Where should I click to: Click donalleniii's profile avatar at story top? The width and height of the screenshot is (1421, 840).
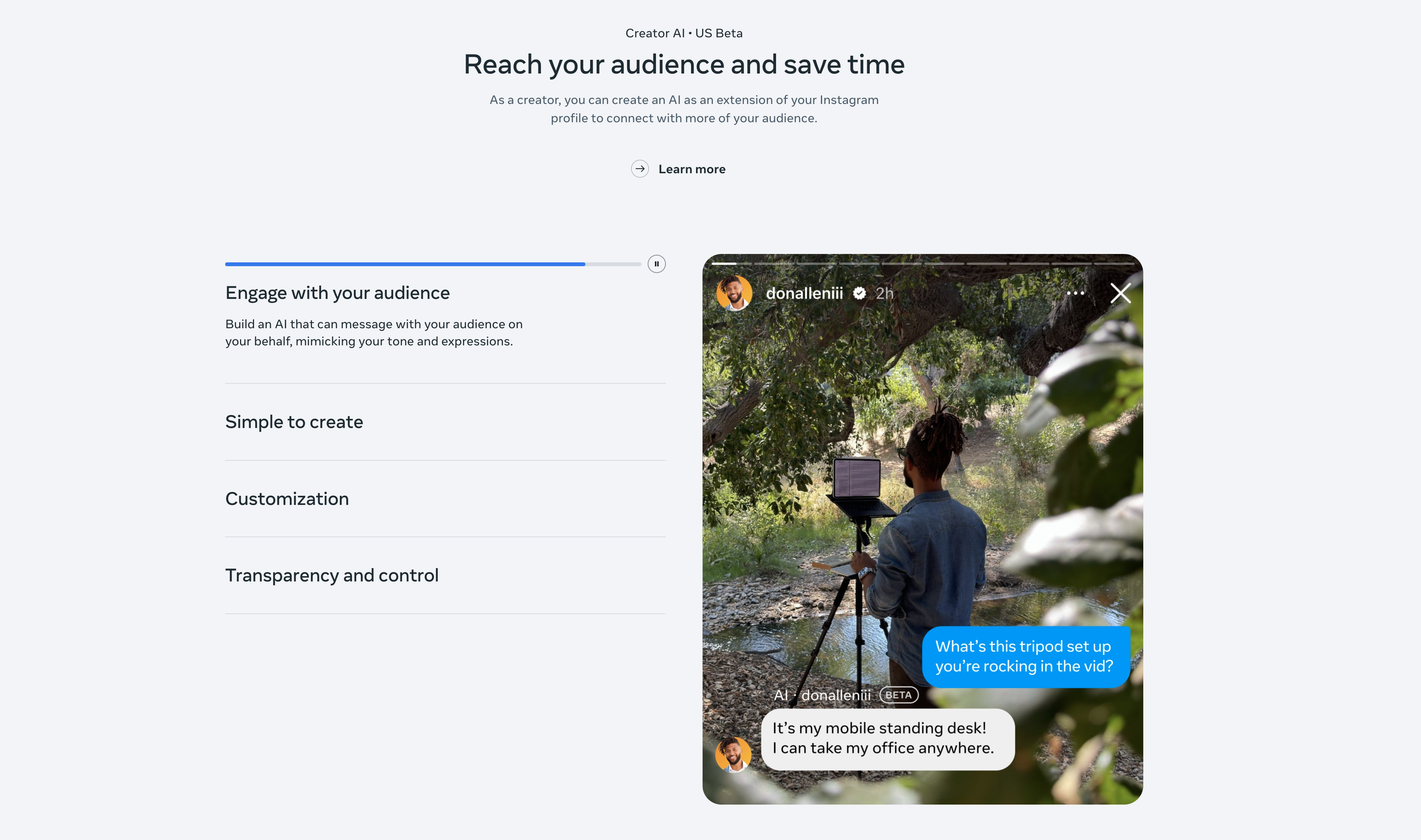tap(734, 293)
